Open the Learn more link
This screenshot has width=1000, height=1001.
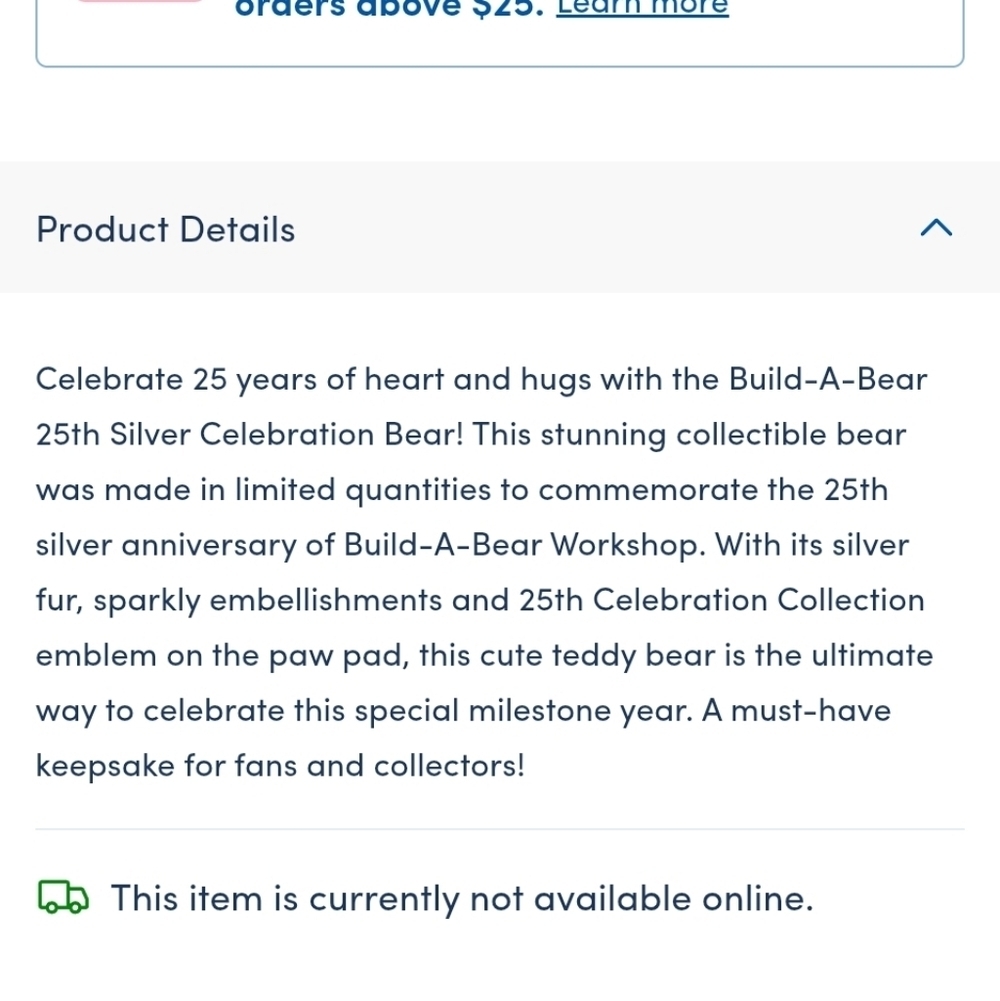[x=642, y=6]
